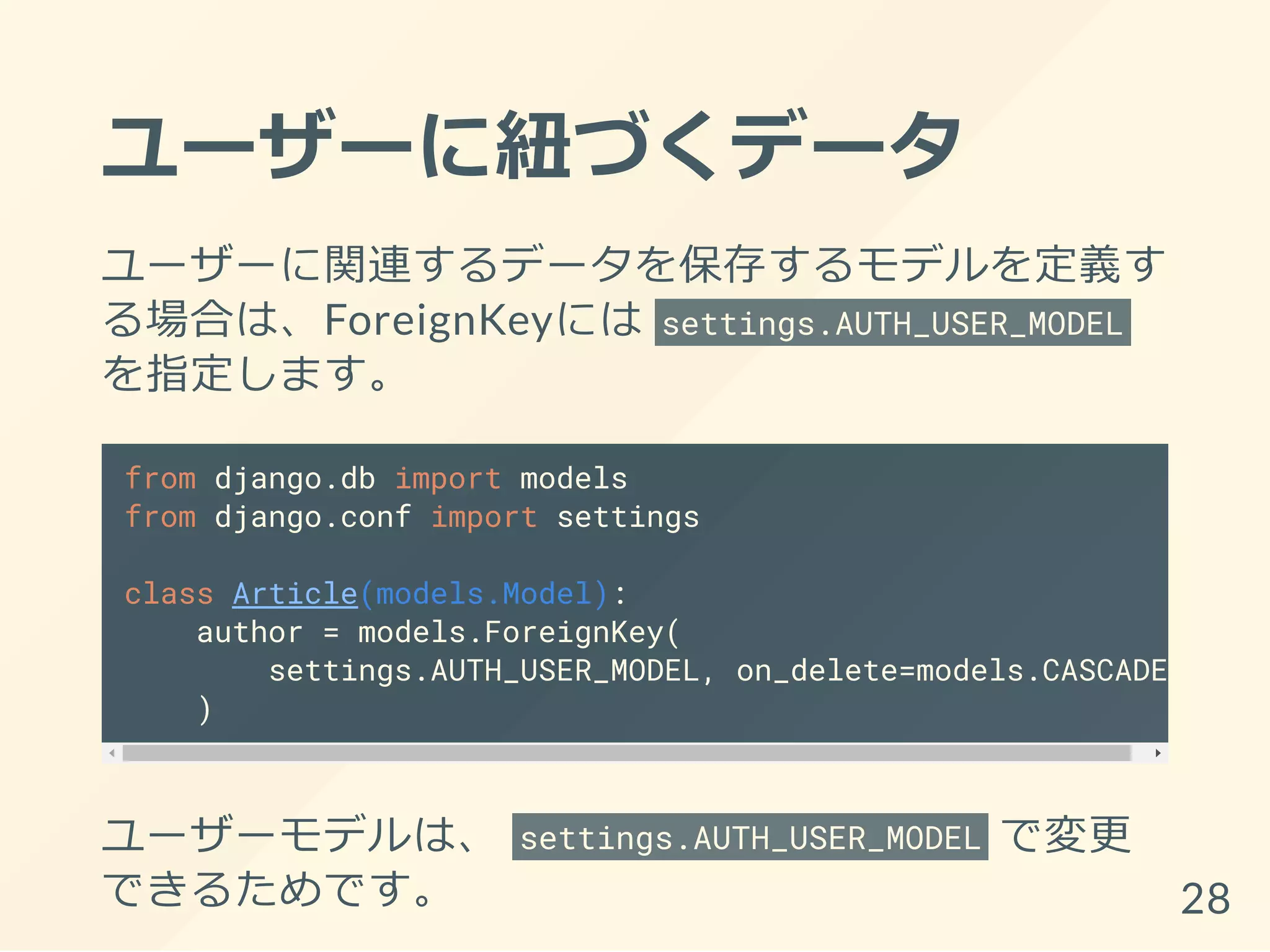Click the line 'from django.db import models'
Screen dimensions: 1270x952
tap(376, 479)
